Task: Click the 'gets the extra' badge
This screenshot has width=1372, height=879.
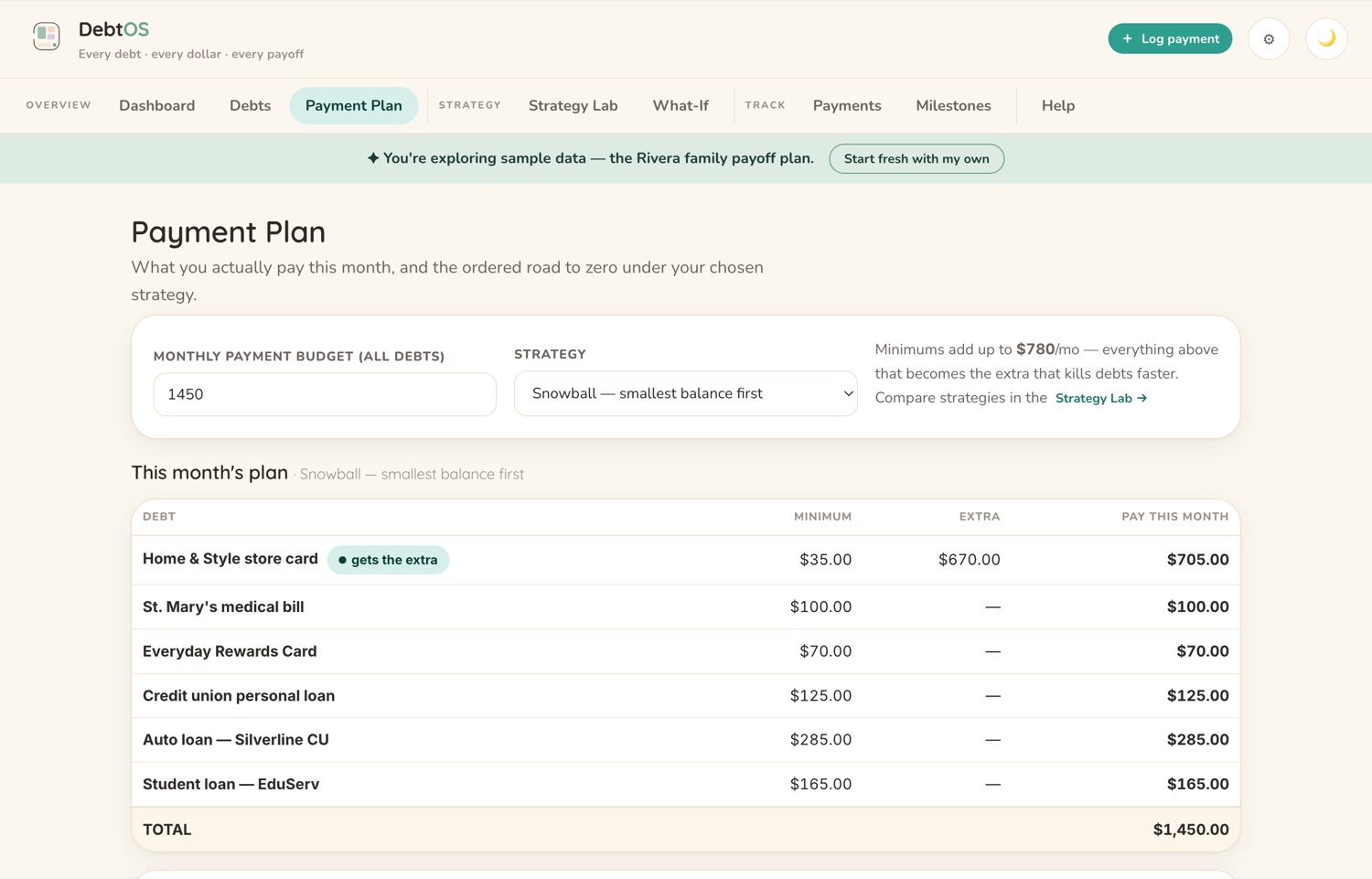Action: (x=389, y=560)
